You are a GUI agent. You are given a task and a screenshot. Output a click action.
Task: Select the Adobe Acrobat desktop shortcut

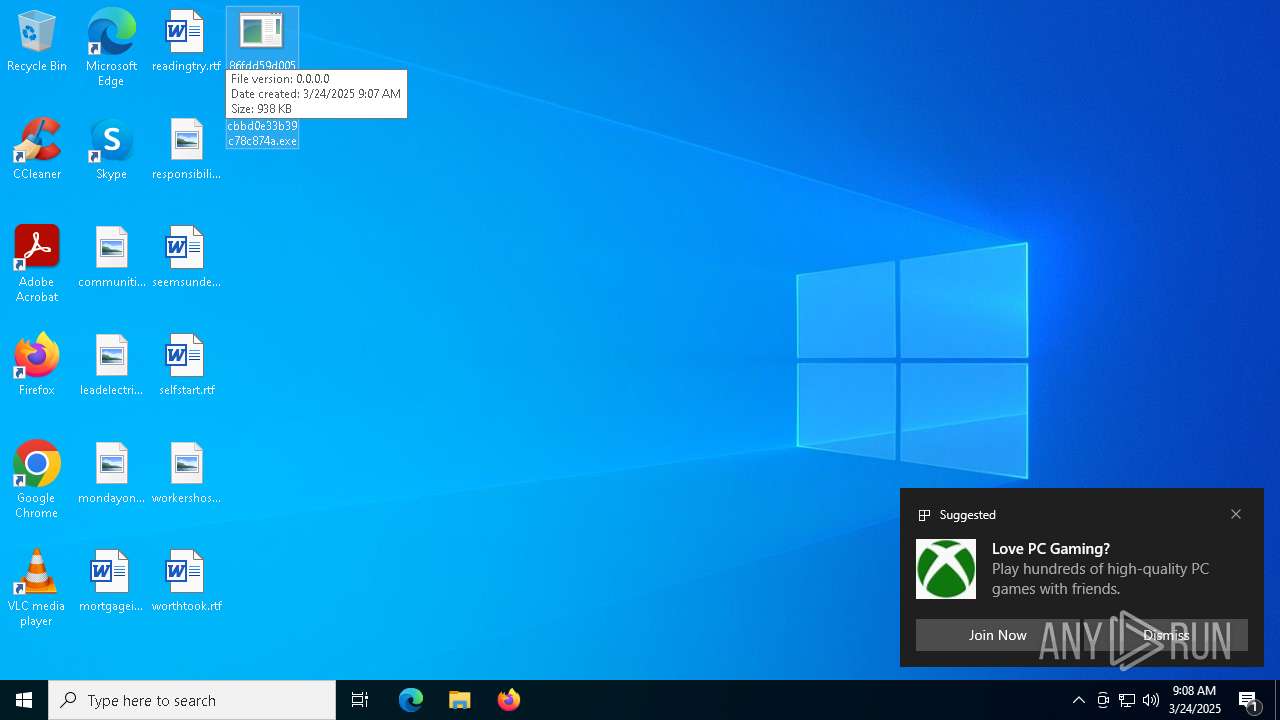[x=37, y=263]
